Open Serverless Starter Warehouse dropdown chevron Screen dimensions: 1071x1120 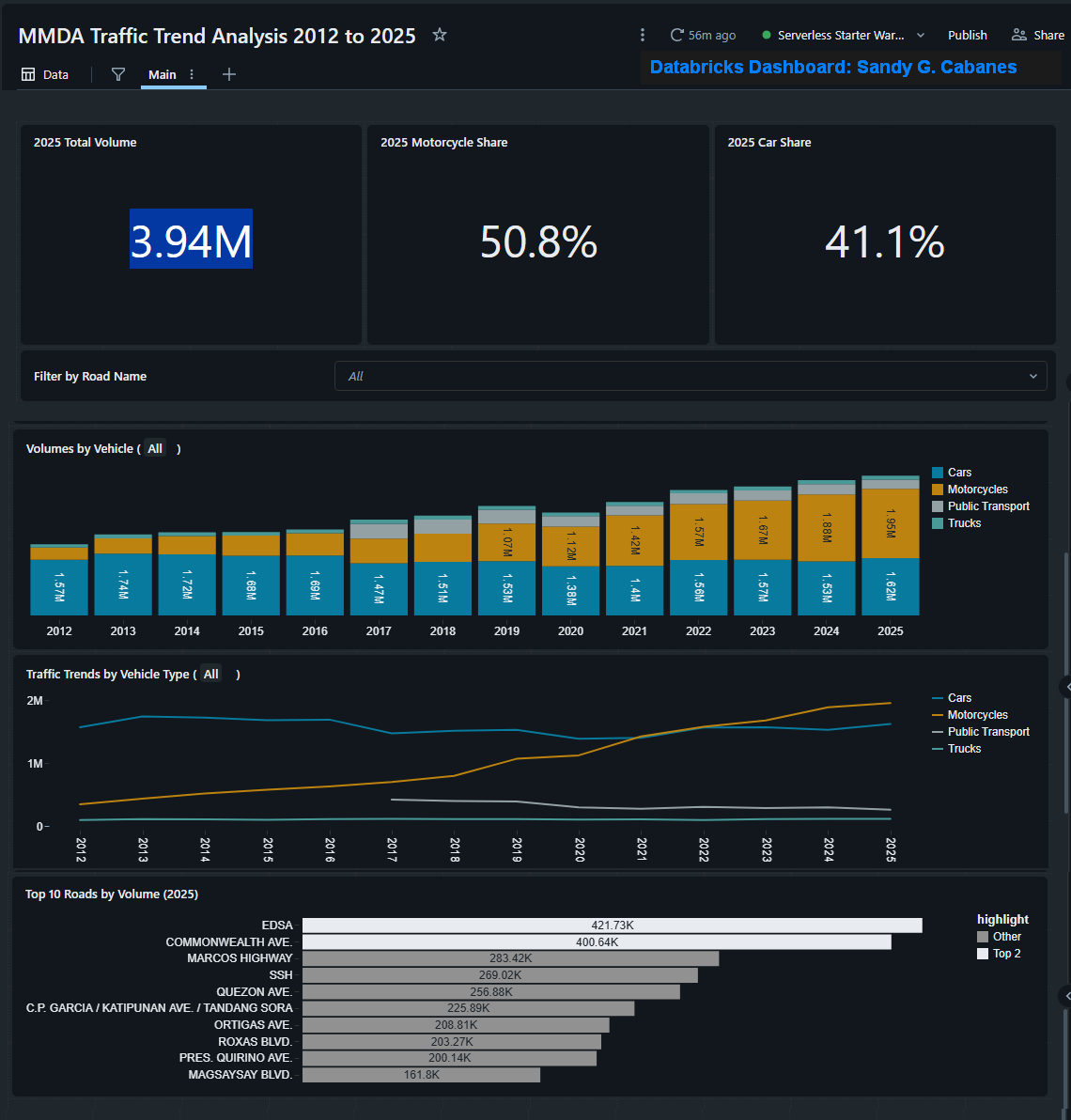point(921,35)
